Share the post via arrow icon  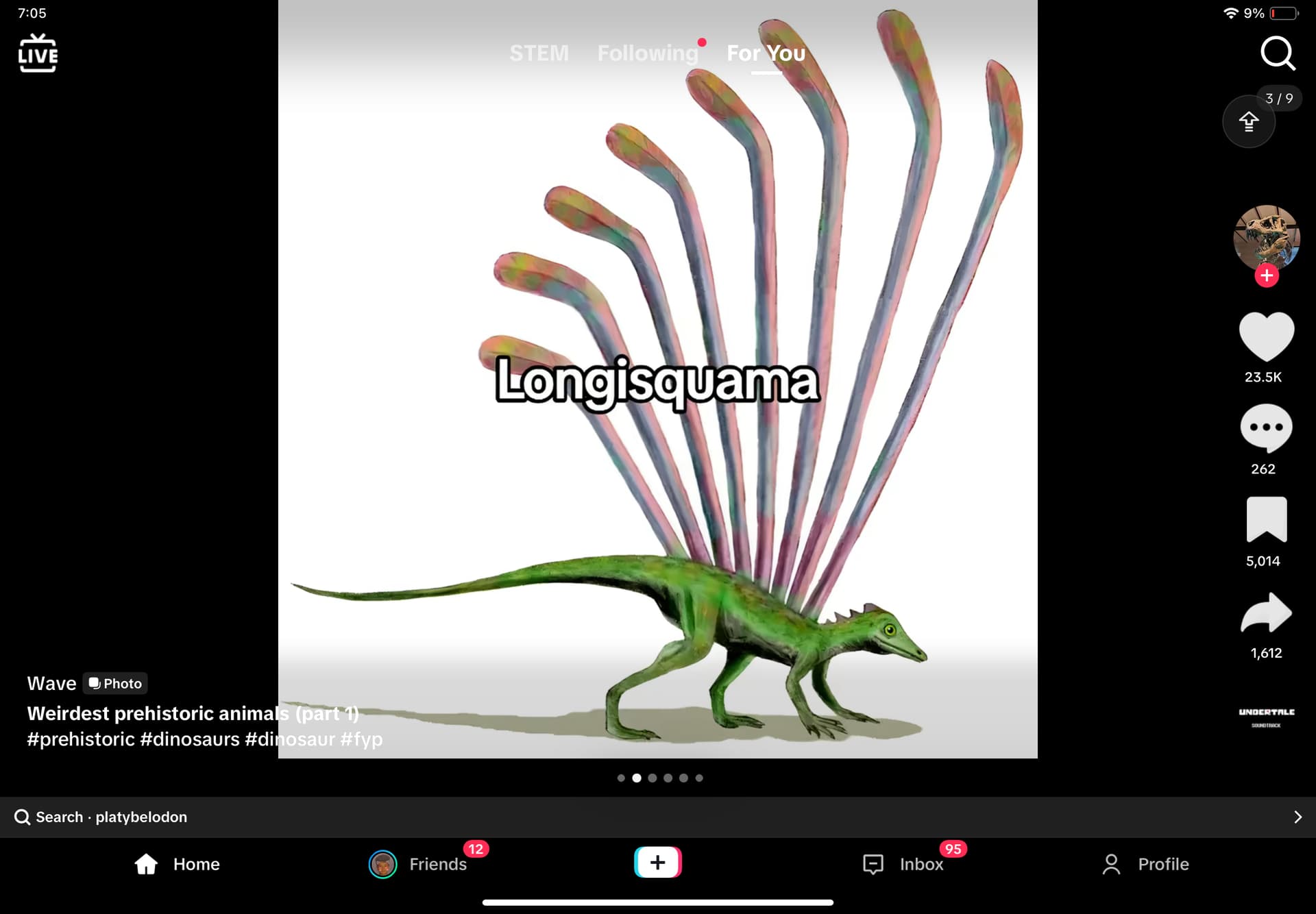pos(1266,612)
